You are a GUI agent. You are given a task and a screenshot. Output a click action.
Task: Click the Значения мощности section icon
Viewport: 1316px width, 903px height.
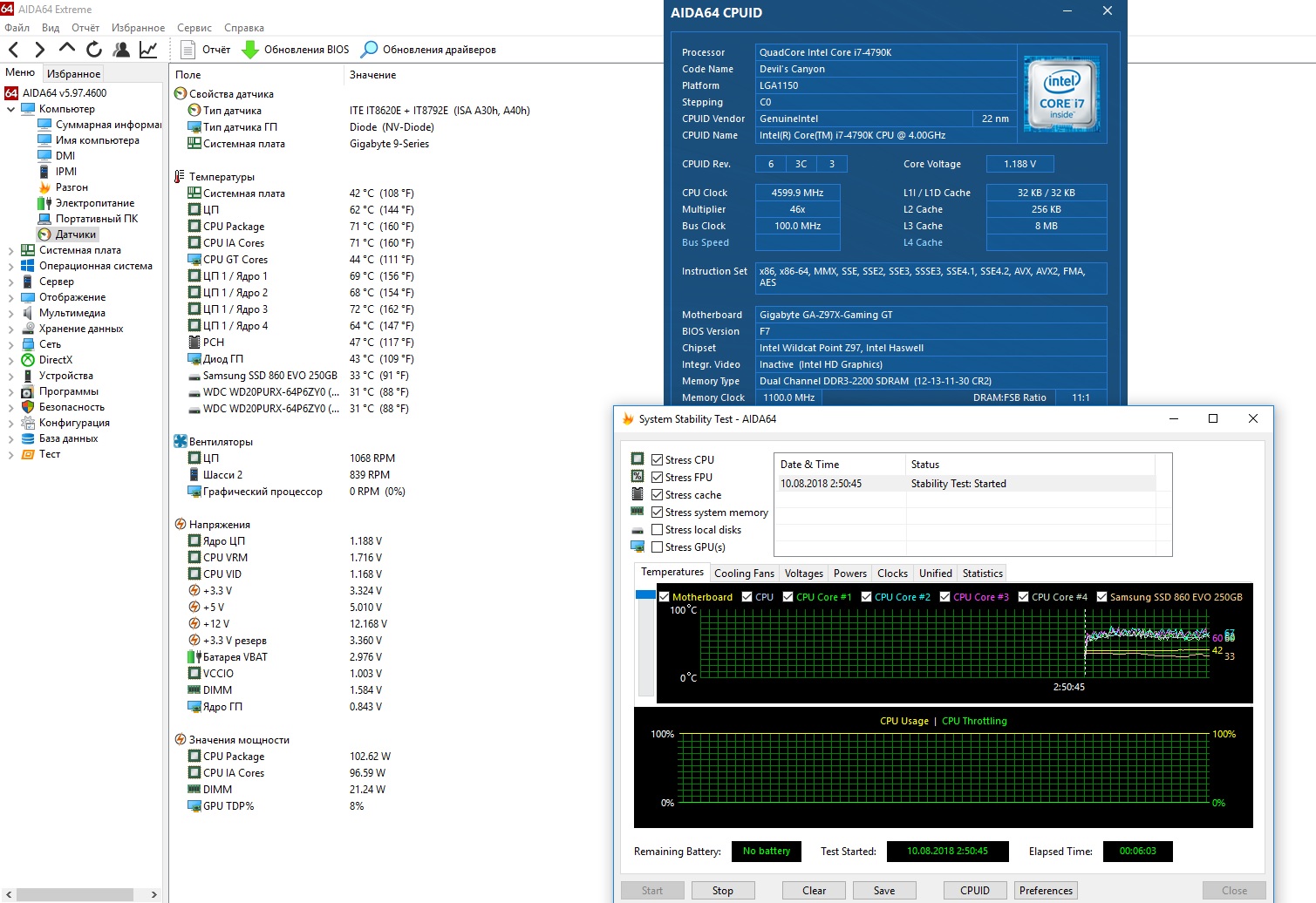tap(181, 740)
